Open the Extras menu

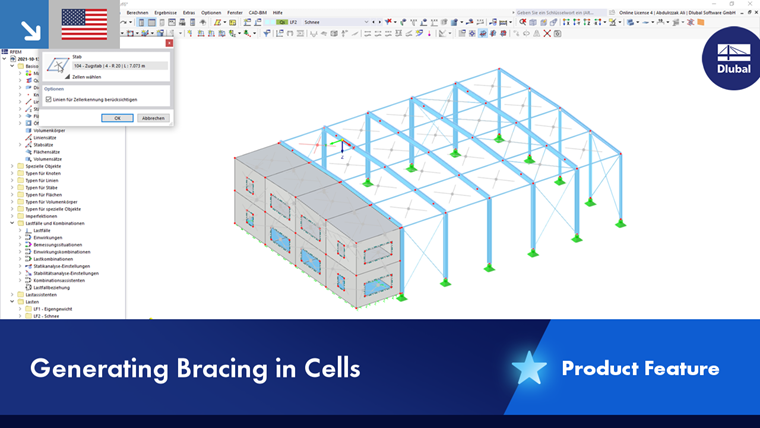(x=189, y=13)
